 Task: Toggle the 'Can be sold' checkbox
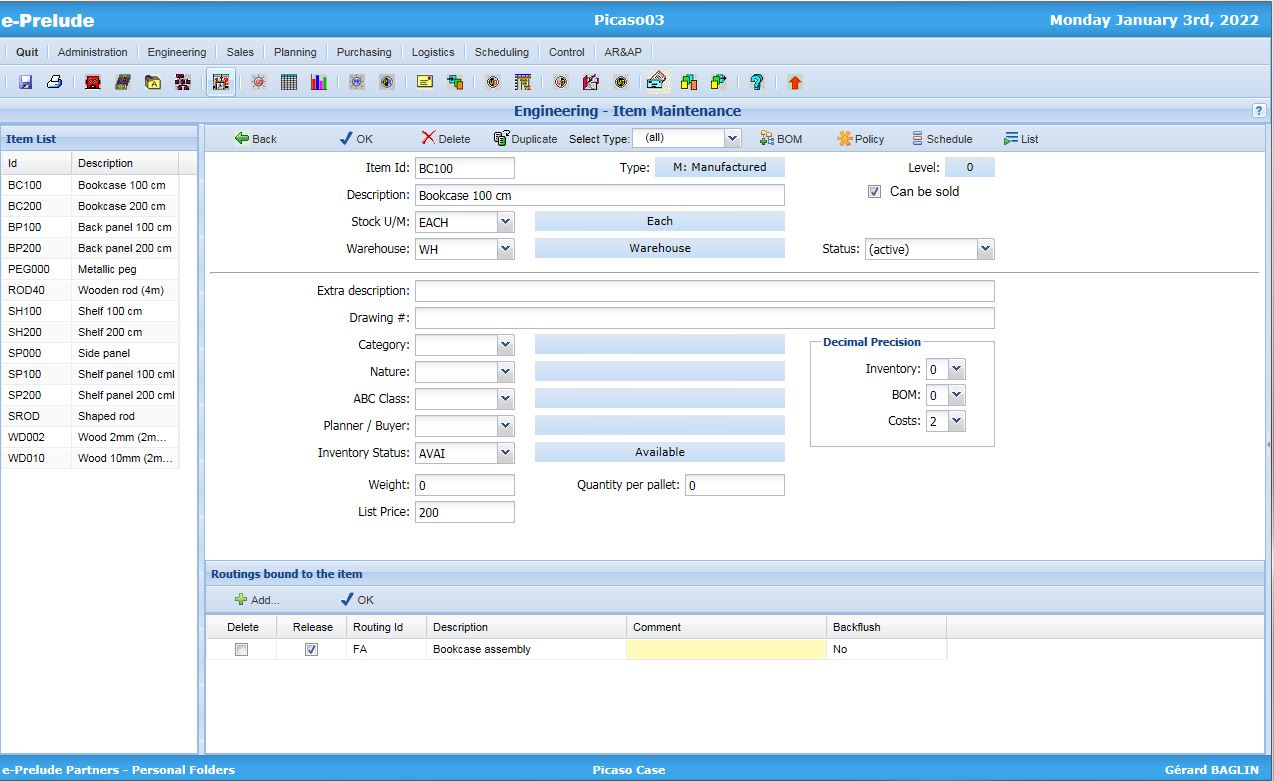click(875, 192)
